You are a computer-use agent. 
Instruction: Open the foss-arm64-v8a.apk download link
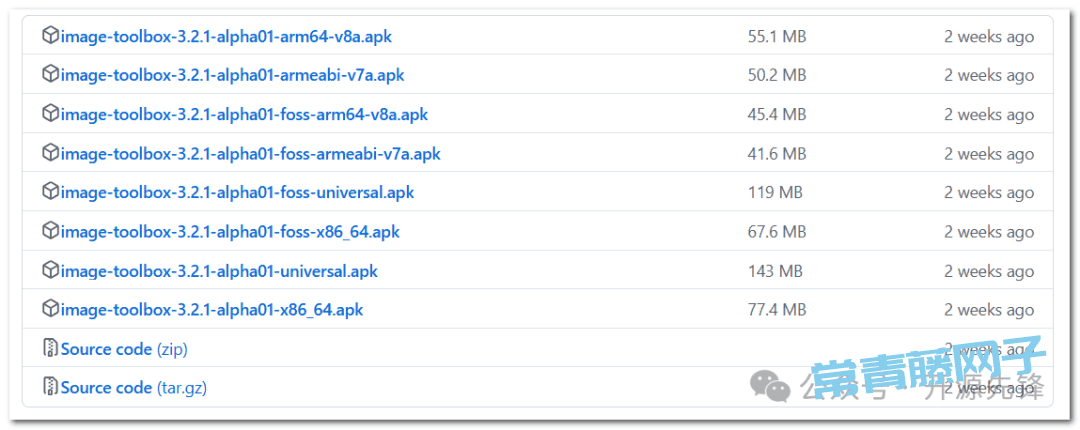(x=244, y=114)
